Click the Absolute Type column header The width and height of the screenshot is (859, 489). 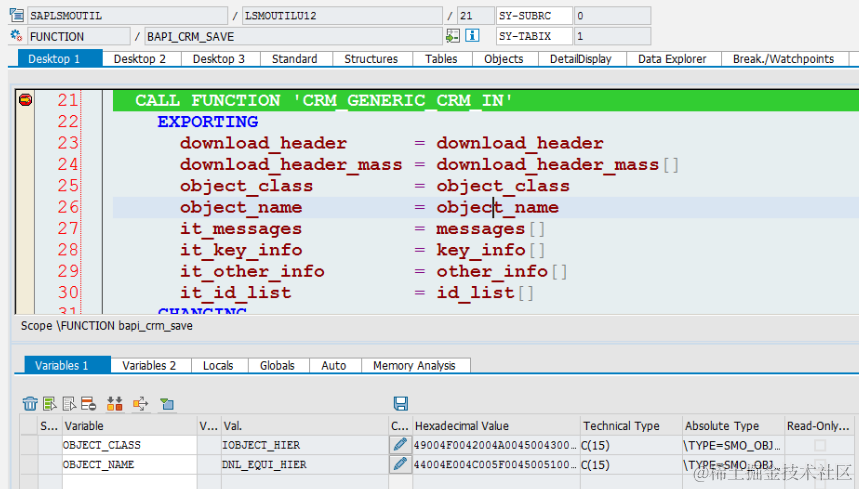click(734, 425)
